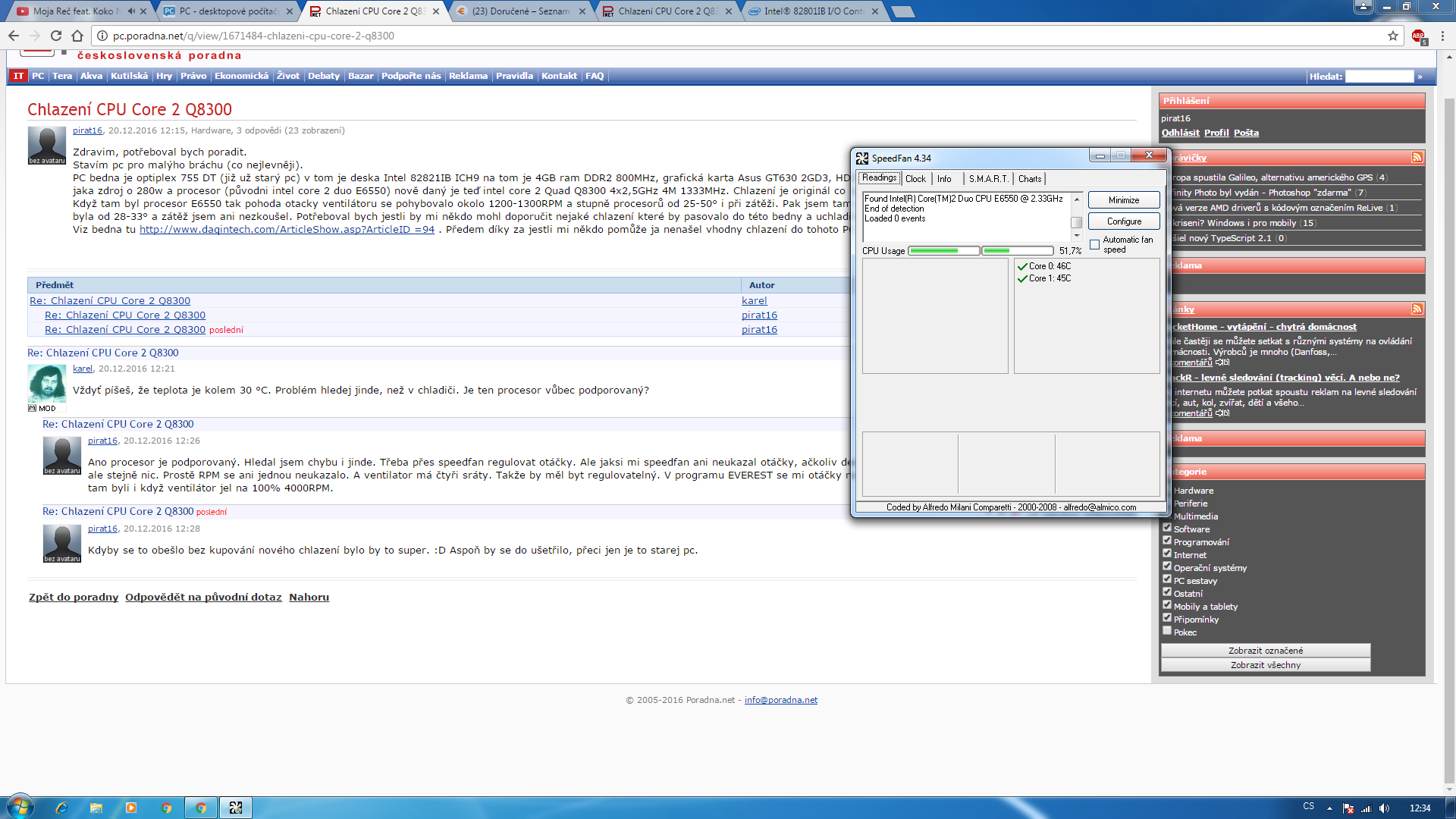Screen dimensions: 1456x819
Task: Open the S.M.A.R.T. tab in SpeedFan
Action: pos(988,179)
